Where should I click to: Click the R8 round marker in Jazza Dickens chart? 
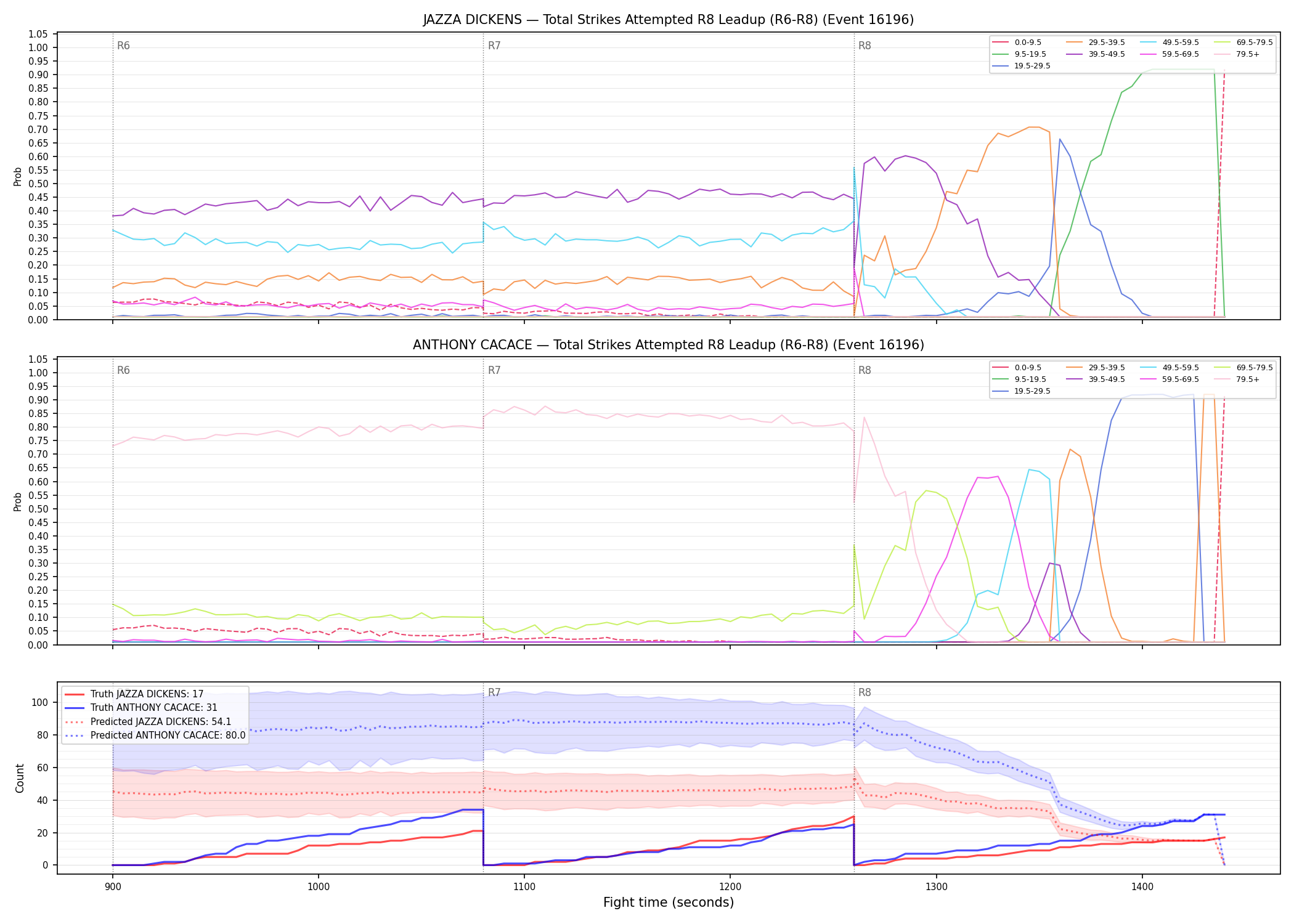click(865, 46)
